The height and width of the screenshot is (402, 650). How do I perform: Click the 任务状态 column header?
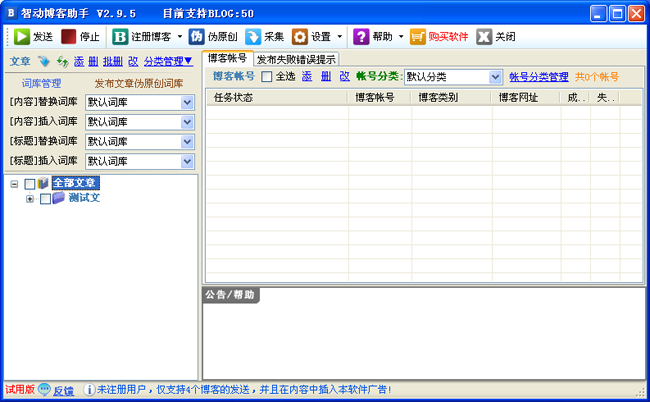[277, 98]
